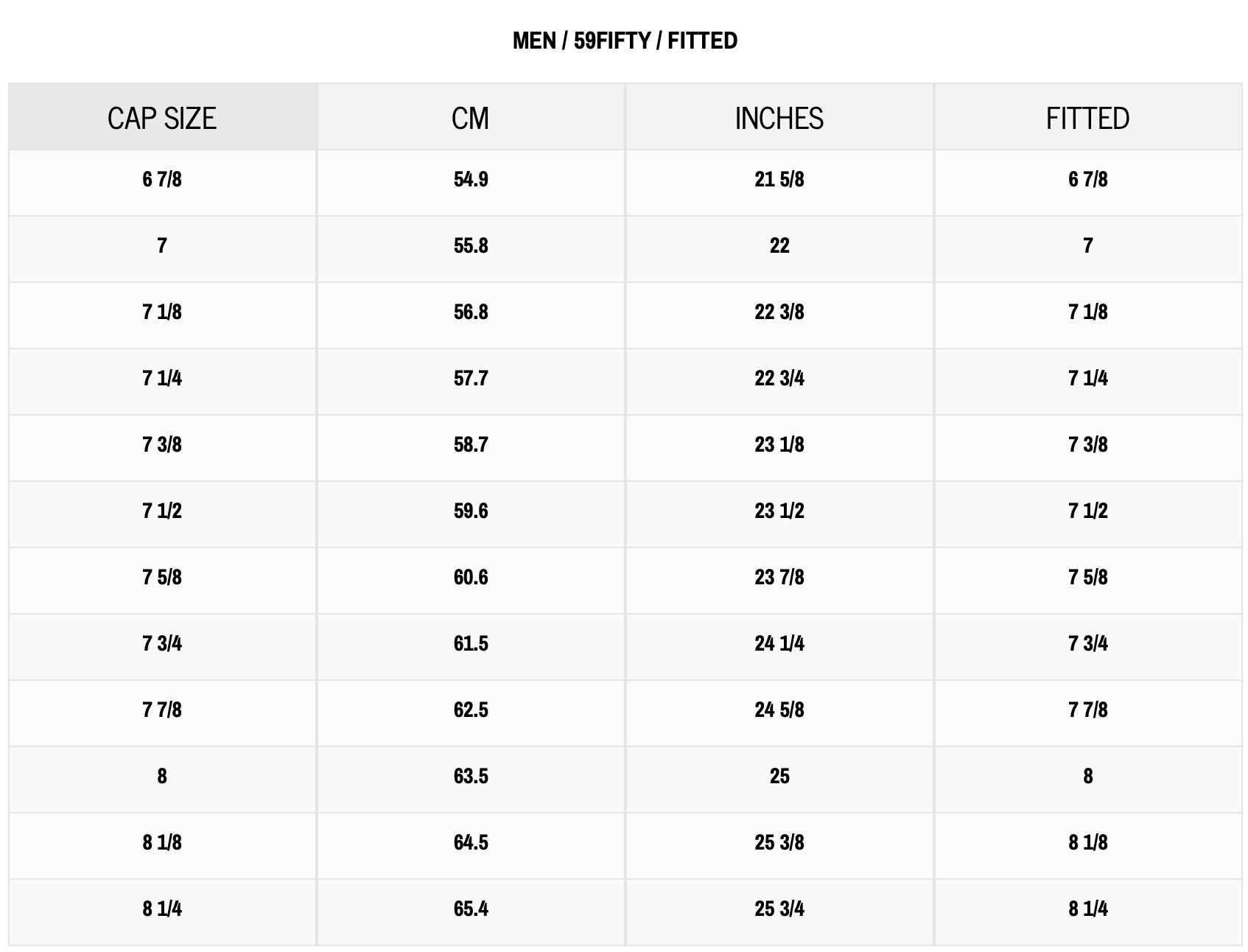Click the CM column header

[471, 117]
